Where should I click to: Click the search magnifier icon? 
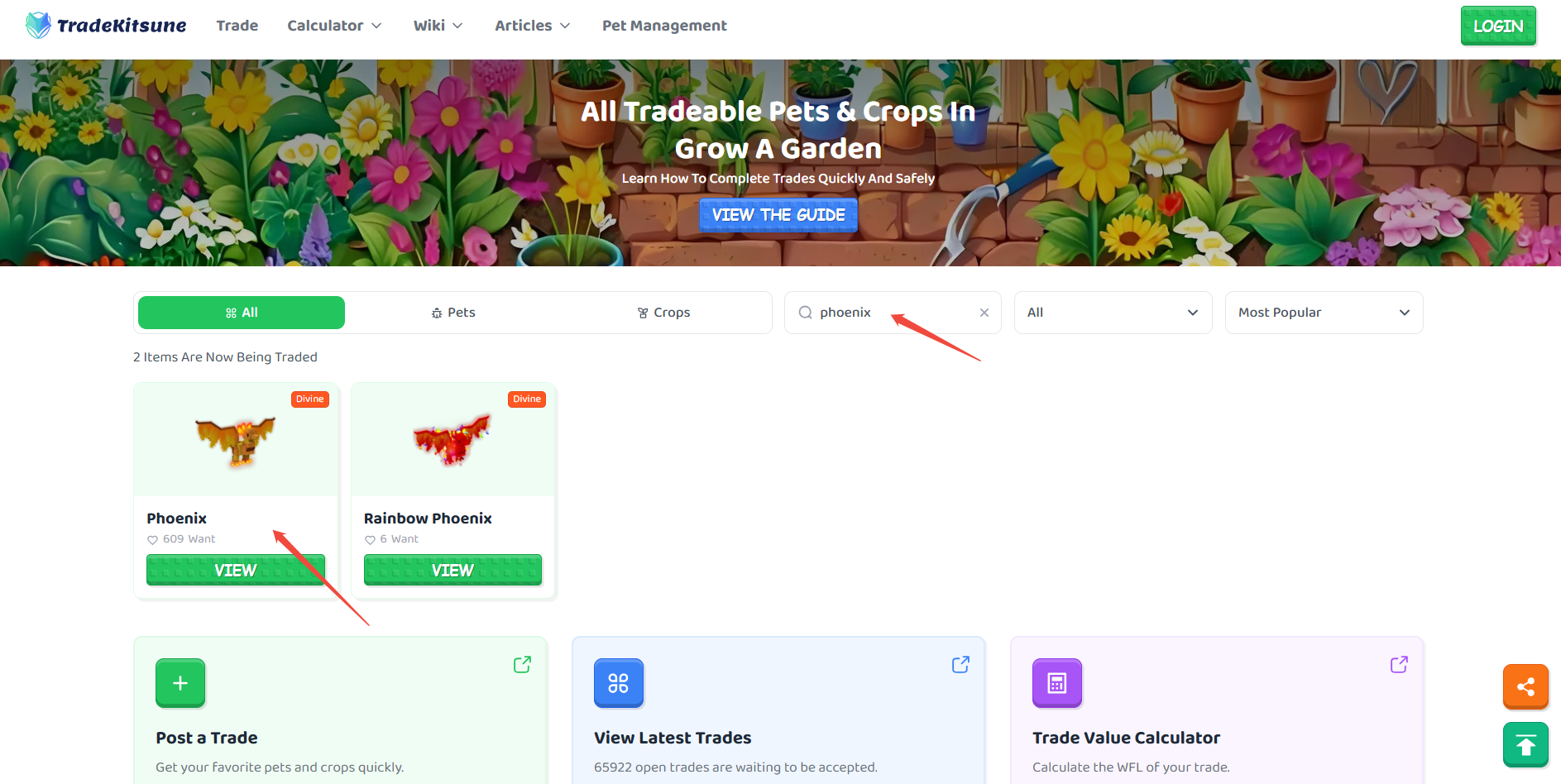(x=805, y=313)
